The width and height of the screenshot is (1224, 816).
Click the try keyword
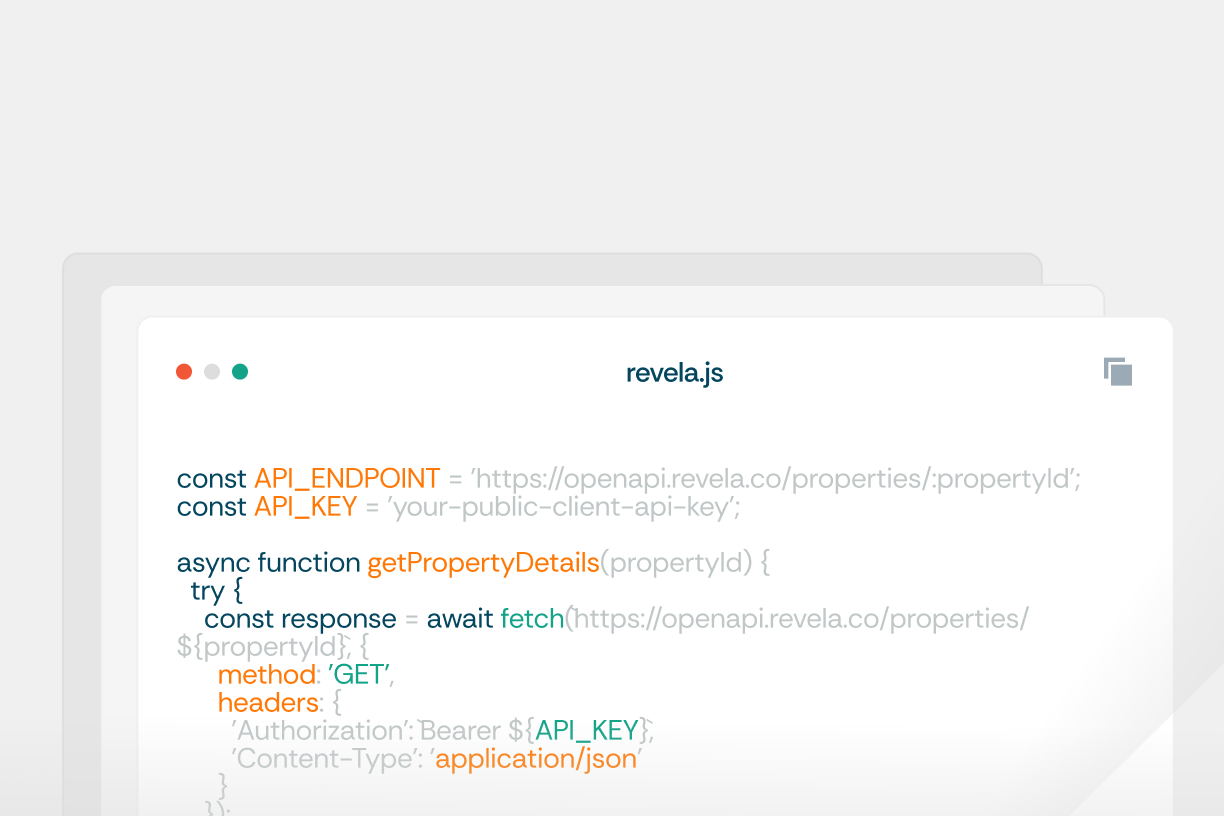[206, 591]
